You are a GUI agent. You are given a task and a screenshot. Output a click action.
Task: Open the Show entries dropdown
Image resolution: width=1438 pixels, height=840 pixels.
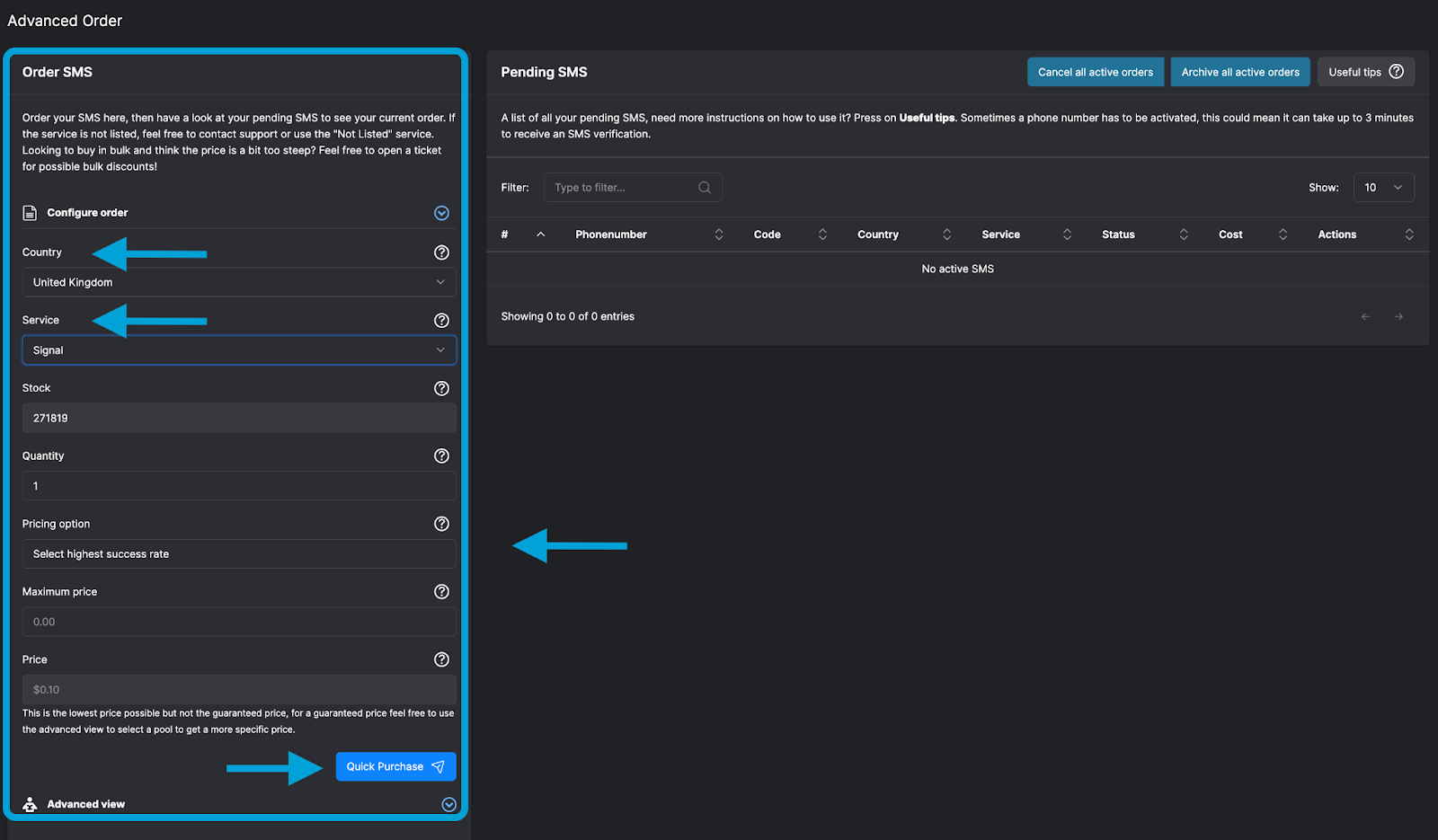click(1383, 188)
